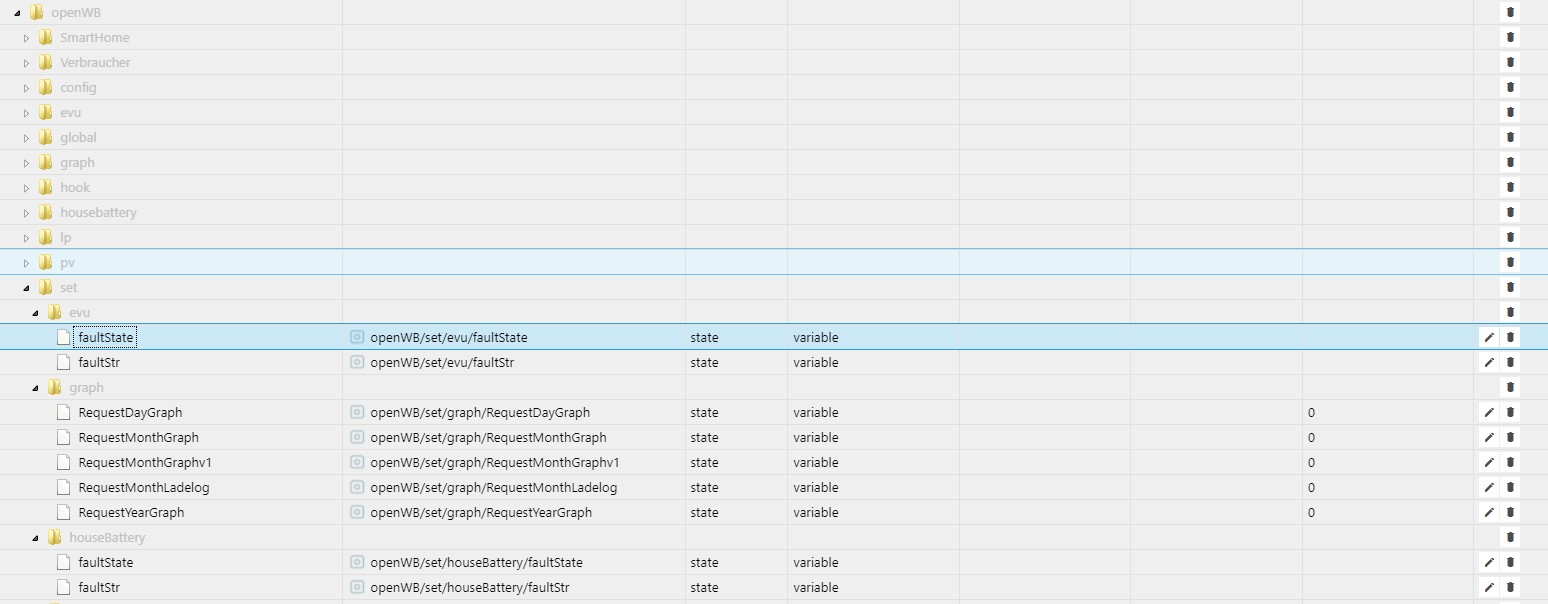Click the value 0 of RequestDayGraph
This screenshot has width=1548, height=604.
1311,413
